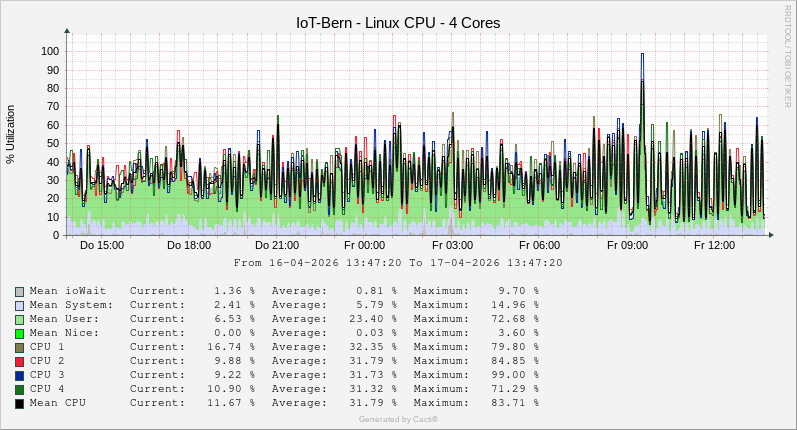Click the % Utilization axis label
Image resolution: width=797 pixels, height=430 pixels.
click(x=11, y=134)
